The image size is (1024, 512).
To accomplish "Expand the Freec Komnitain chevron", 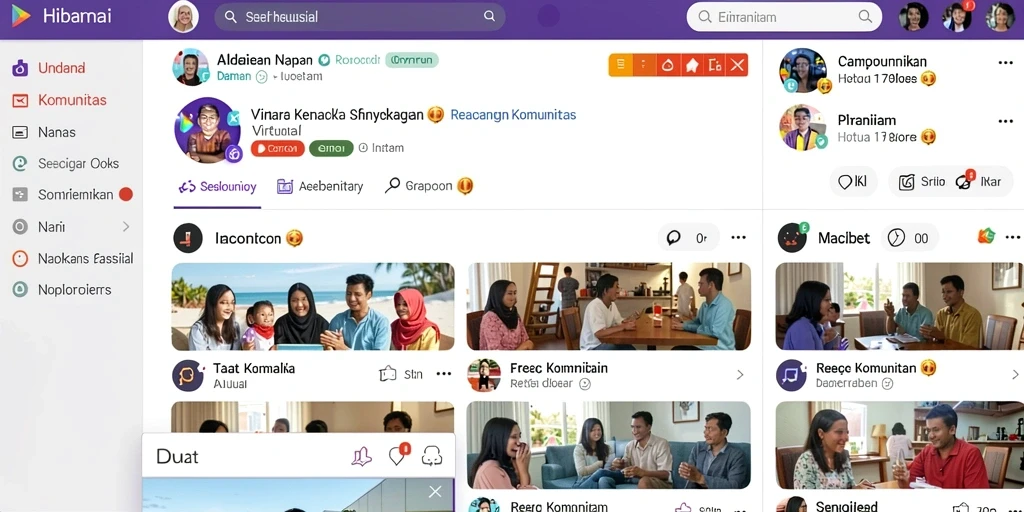I will [740, 375].
